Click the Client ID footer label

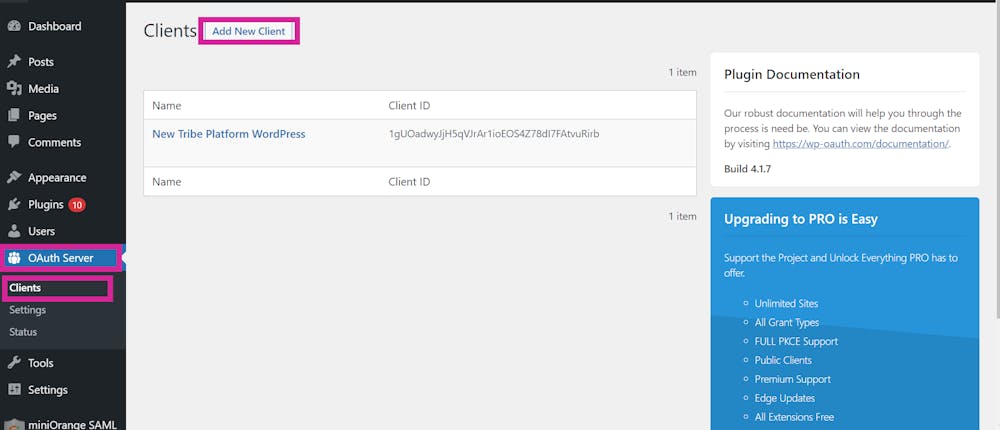click(x=409, y=182)
